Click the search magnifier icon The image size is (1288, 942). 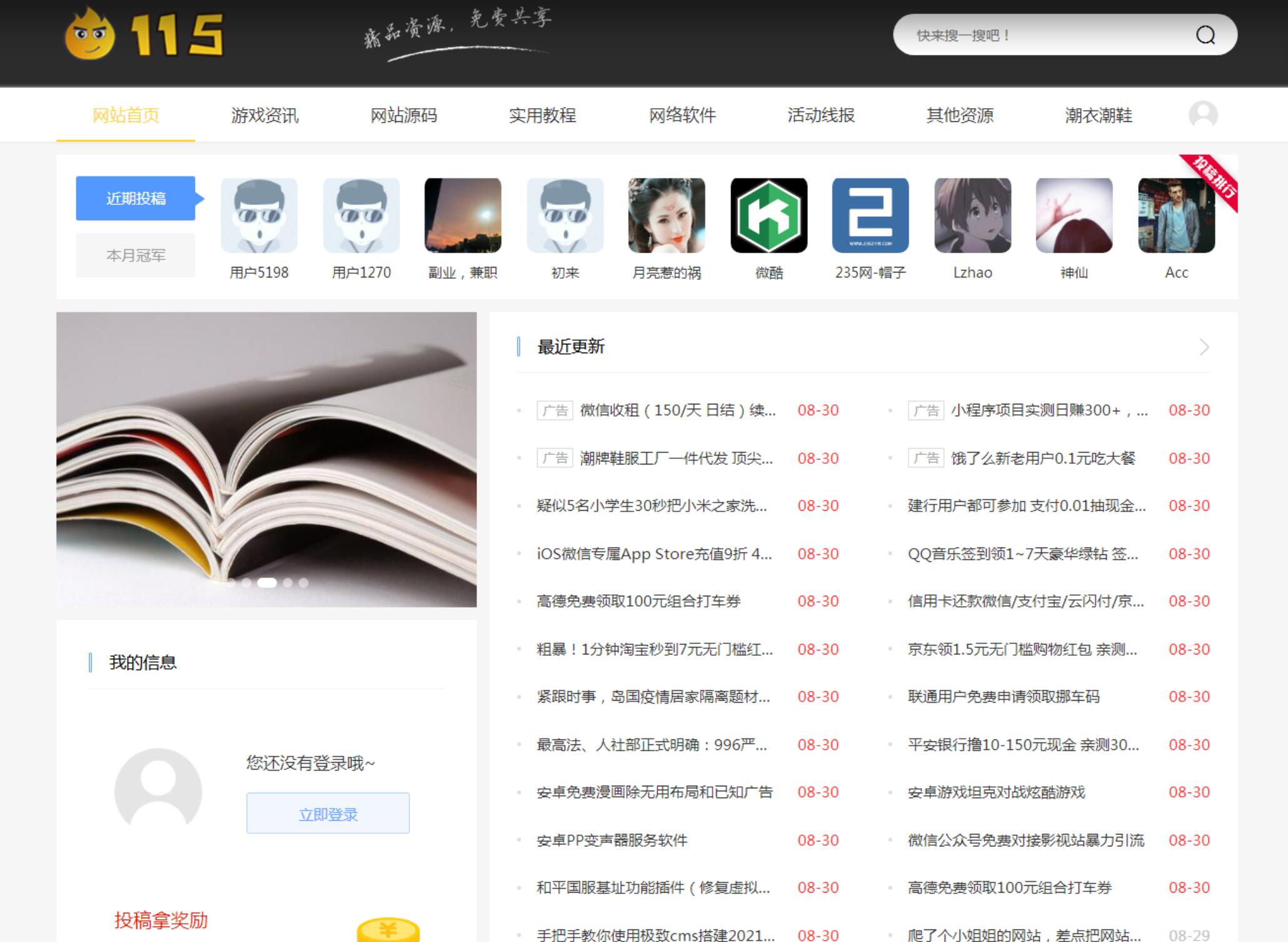tap(1207, 36)
